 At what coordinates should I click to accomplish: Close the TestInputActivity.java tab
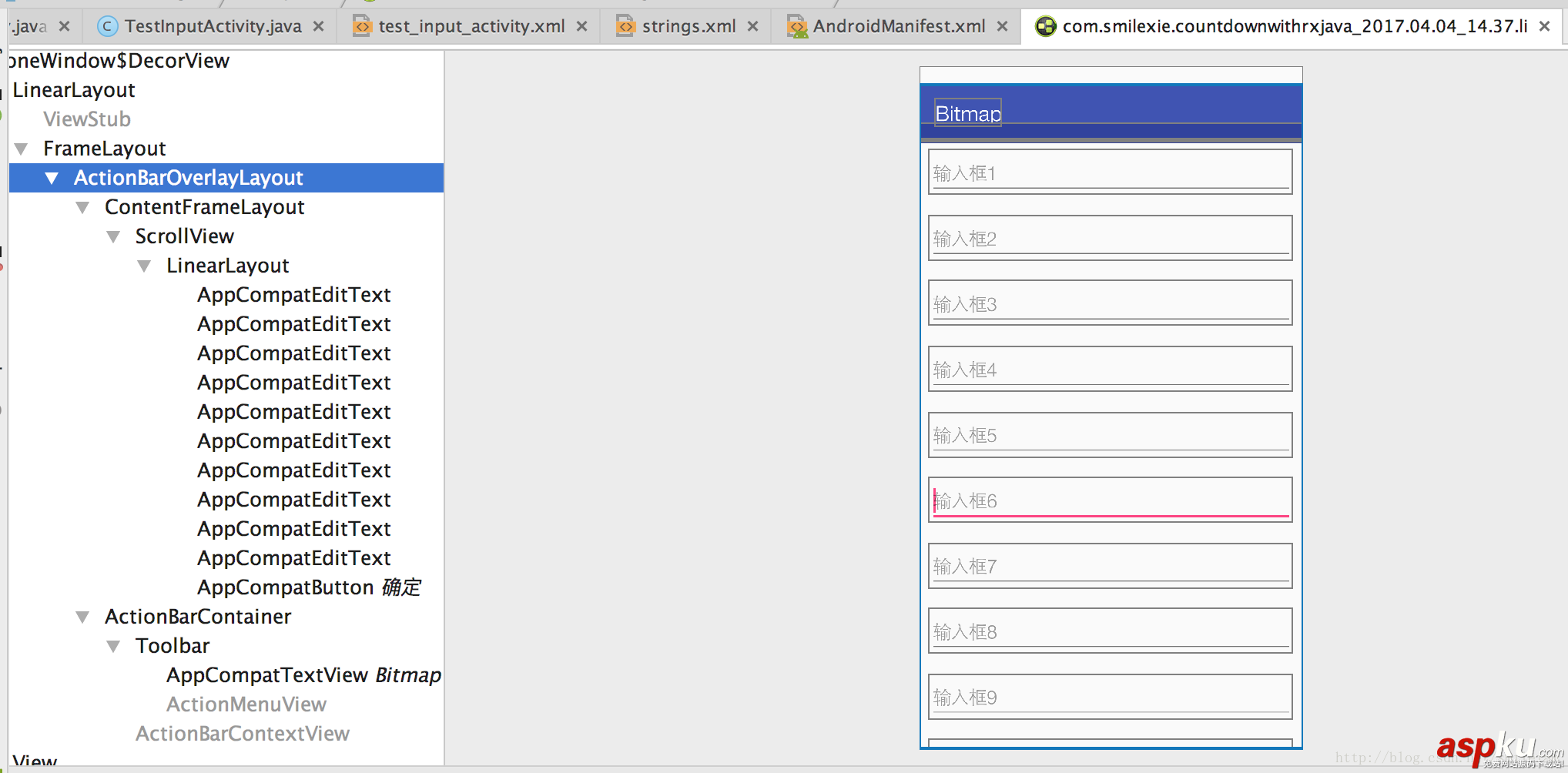318,27
